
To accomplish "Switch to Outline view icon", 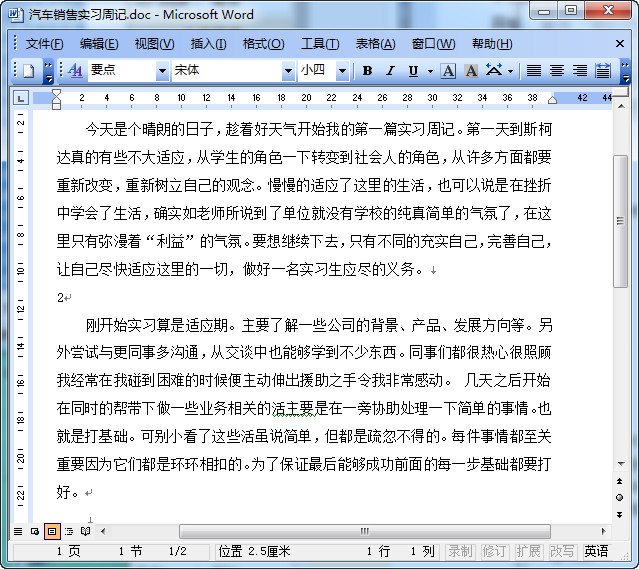I will point(69,531).
